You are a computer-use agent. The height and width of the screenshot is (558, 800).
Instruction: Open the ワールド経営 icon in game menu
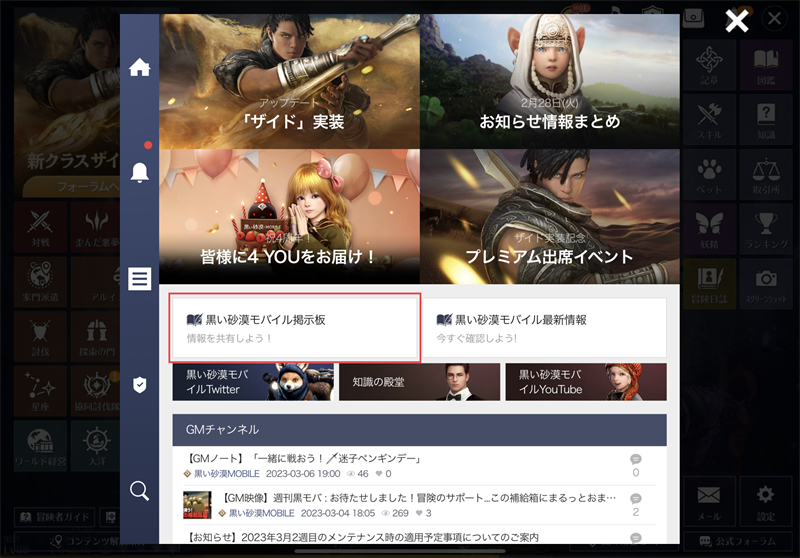click(40, 446)
